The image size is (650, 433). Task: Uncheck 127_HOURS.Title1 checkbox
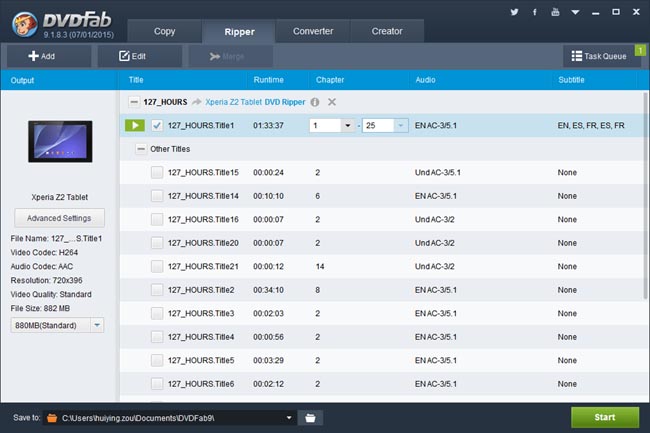(157, 125)
